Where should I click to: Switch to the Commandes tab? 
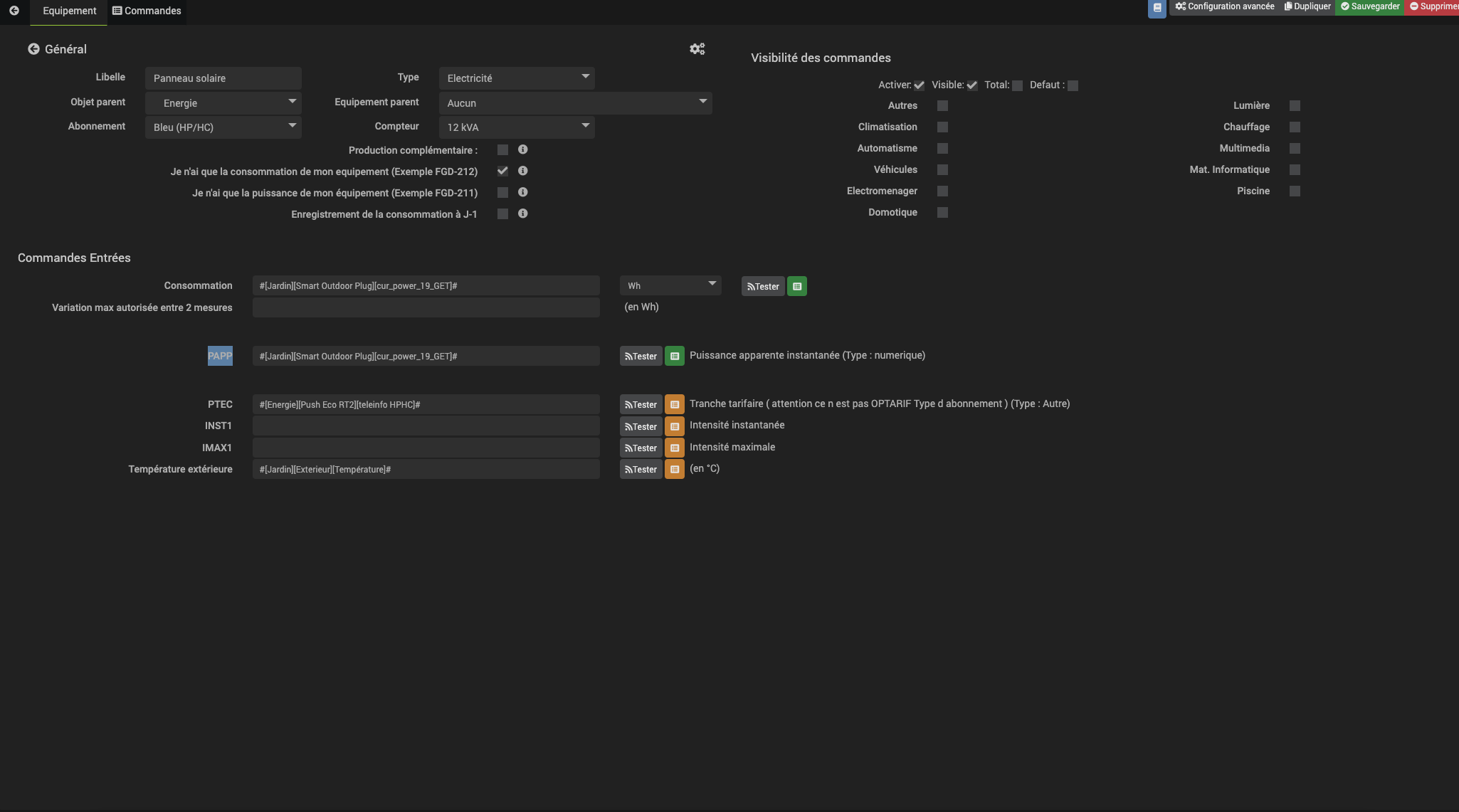point(147,11)
